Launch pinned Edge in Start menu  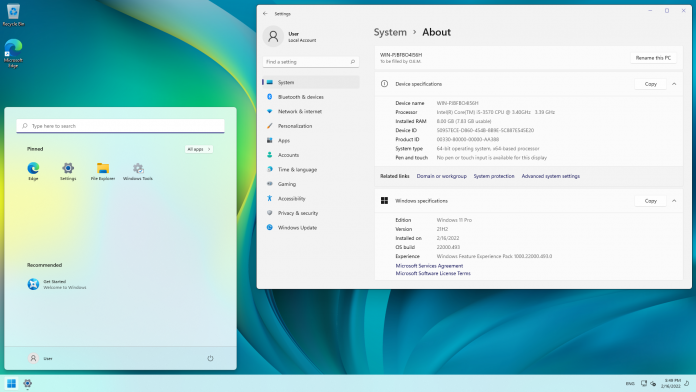coord(33,171)
